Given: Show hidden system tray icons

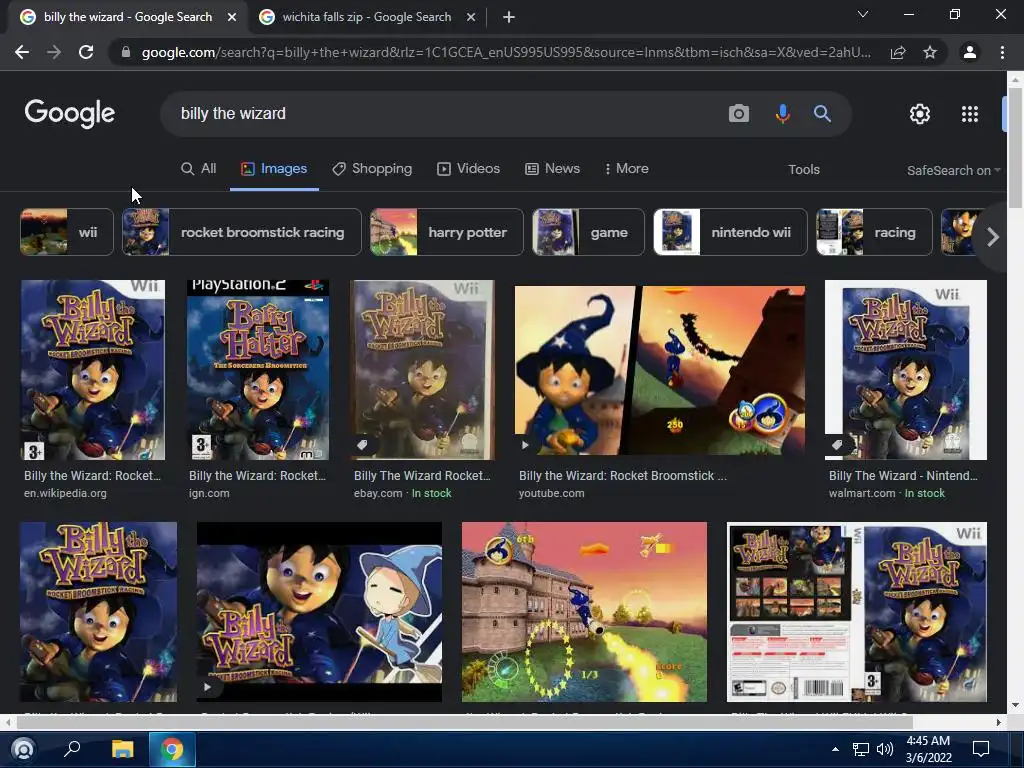Looking at the screenshot, I should coord(835,749).
